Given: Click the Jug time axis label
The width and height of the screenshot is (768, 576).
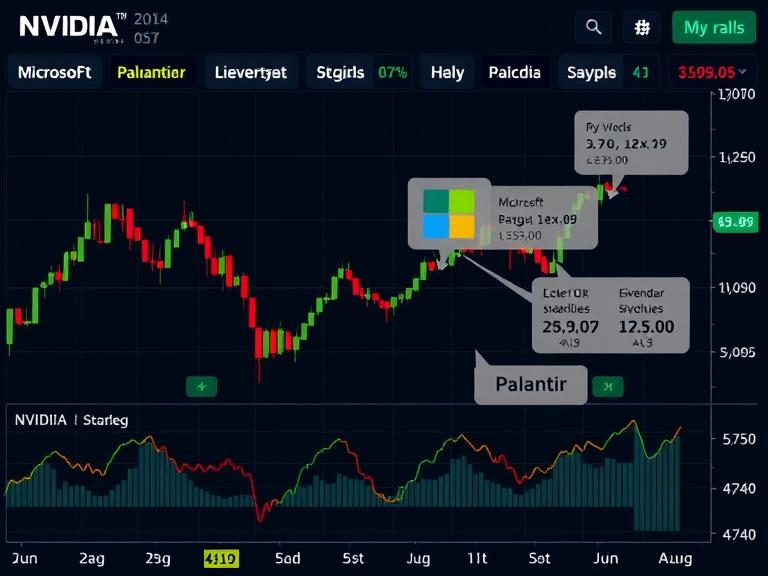Looking at the screenshot, I should tap(418, 558).
